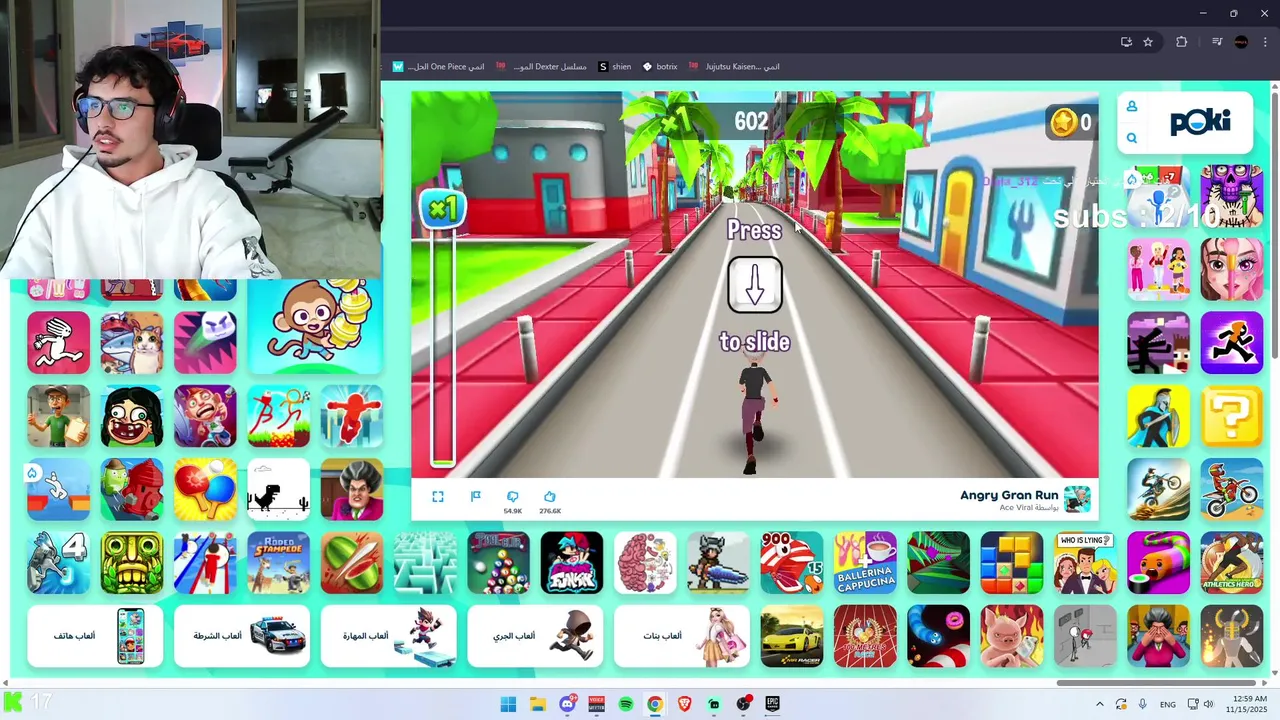Launch the Rodeo Stampede game
Viewport: 1280px width, 720px height.
click(x=279, y=563)
